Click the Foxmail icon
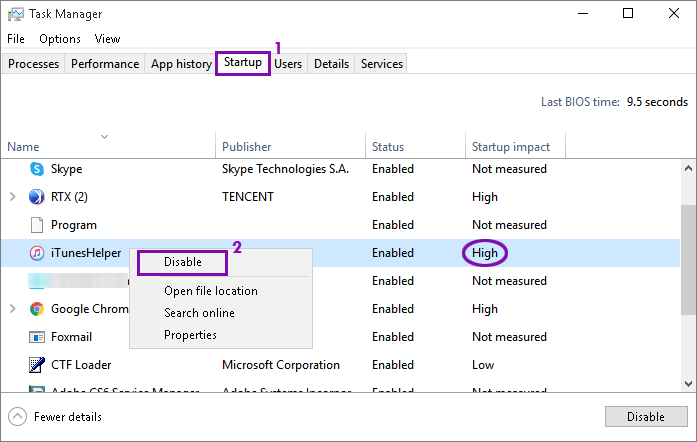The height and width of the screenshot is (442, 697). point(37,337)
